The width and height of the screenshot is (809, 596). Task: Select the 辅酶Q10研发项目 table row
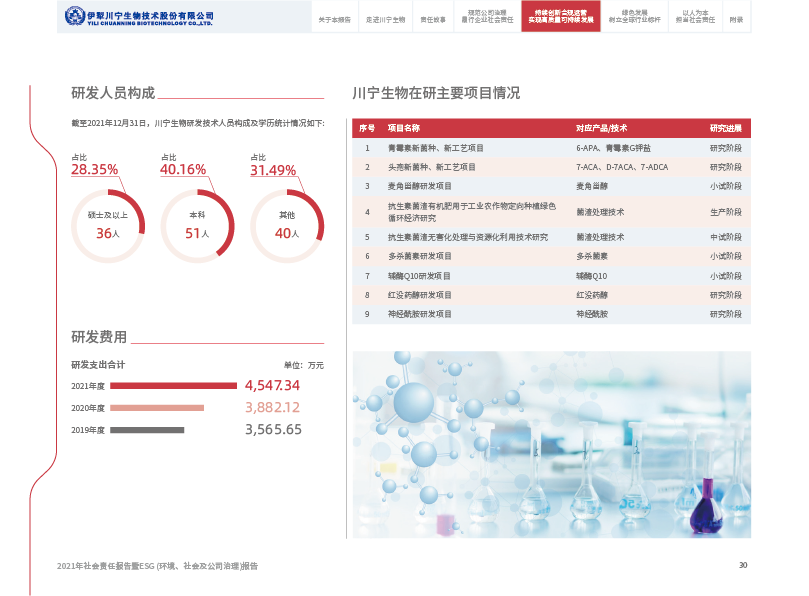551,276
